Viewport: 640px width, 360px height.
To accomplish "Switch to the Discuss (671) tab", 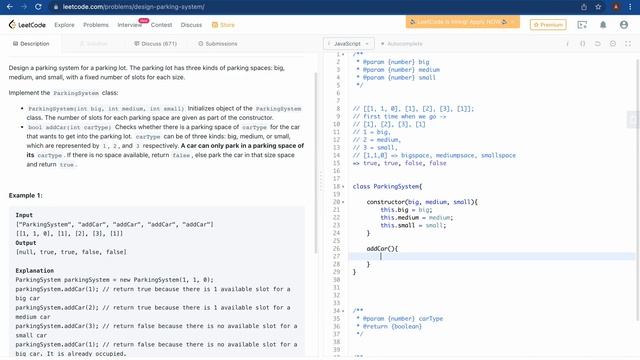I will click(x=156, y=44).
